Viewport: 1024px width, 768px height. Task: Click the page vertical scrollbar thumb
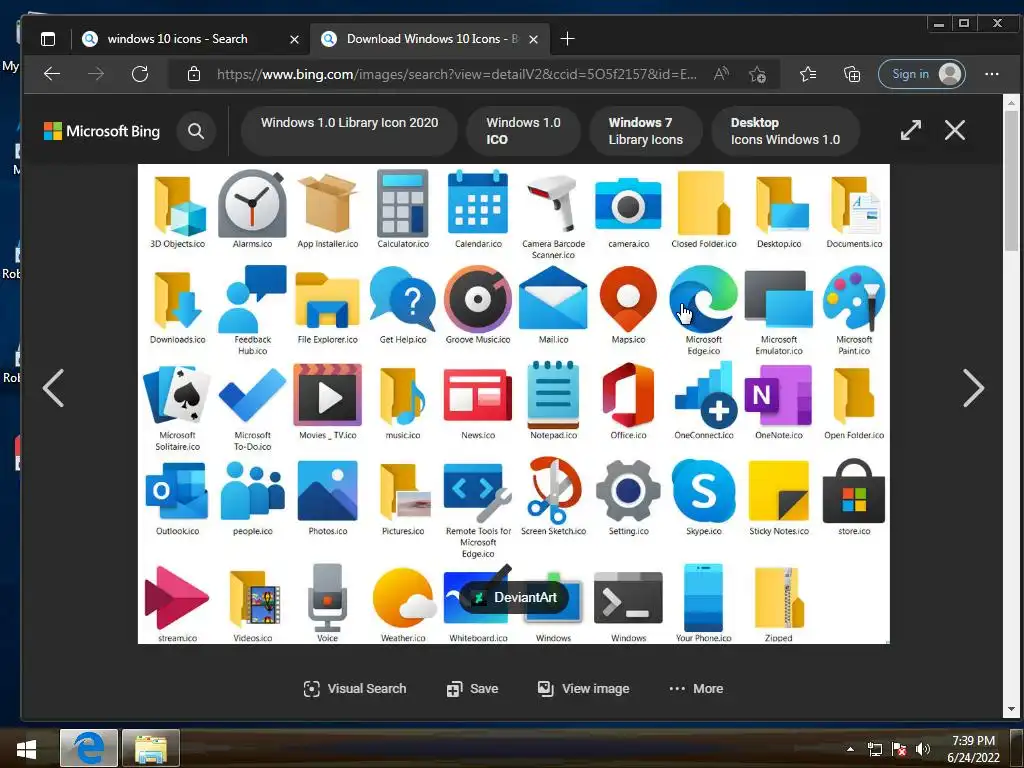tap(1011, 180)
